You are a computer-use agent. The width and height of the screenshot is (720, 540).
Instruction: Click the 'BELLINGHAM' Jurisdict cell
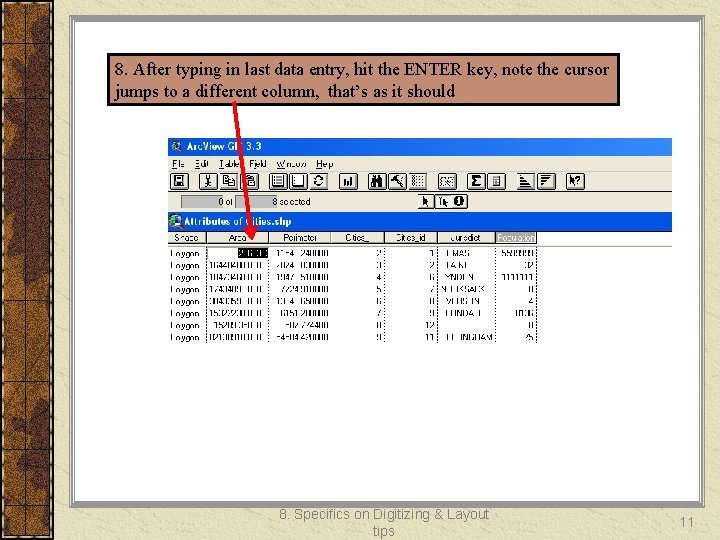point(467,337)
